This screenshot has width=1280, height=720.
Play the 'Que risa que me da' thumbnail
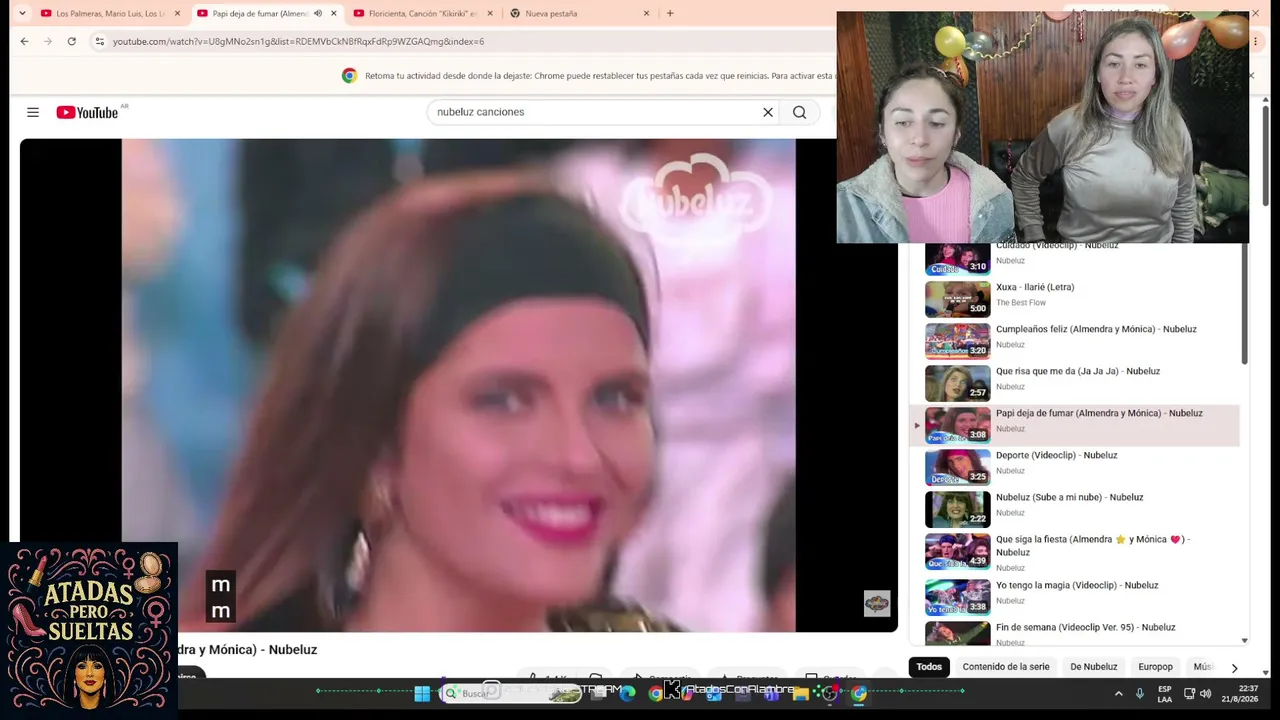[x=957, y=383]
